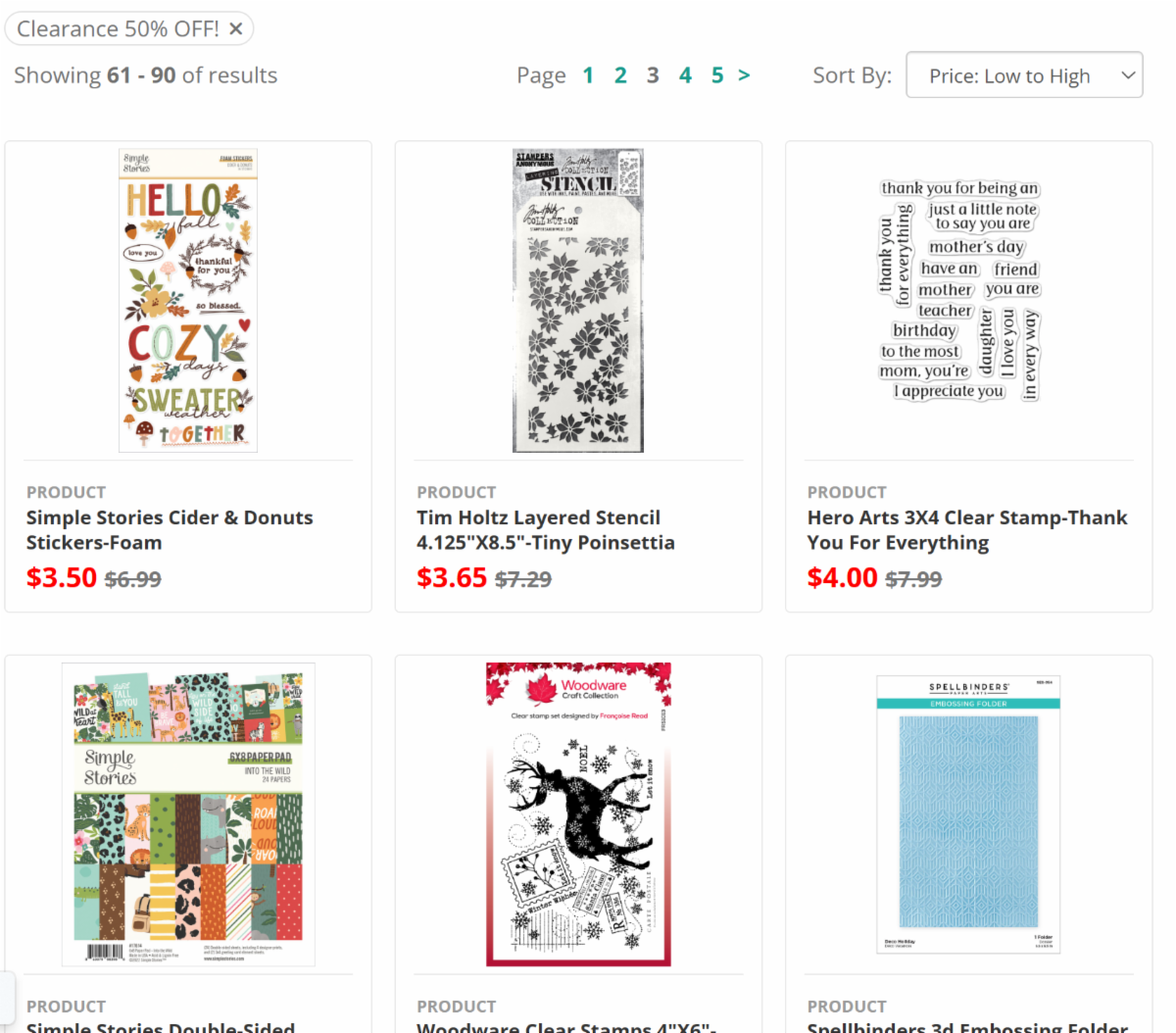The image size is (1176, 1033).
Task: Open the Spellbinders embossing folder image
Action: (968, 814)
